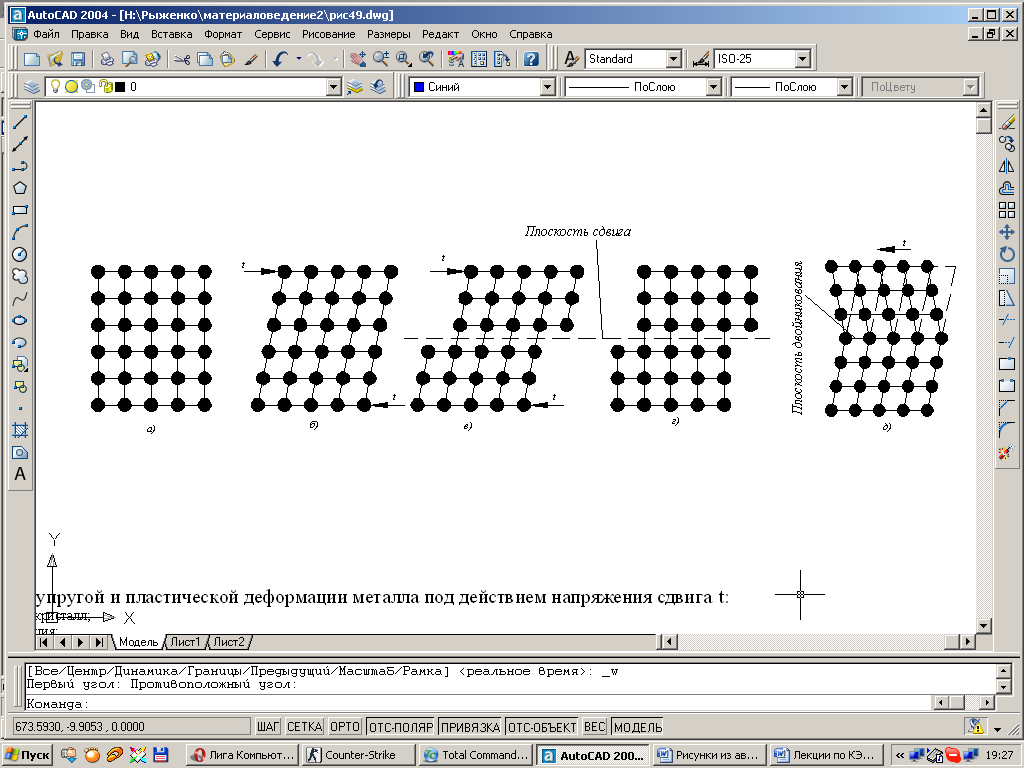Toggle layer 0 lightbulb on/off icon
Viewport: 1024px width, 768px height.
click(x=56, y=87)
